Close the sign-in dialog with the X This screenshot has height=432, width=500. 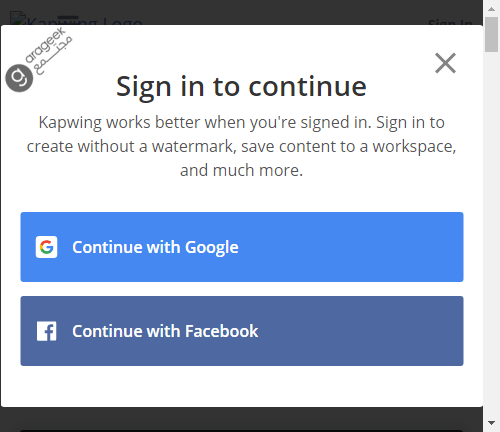(x=445, y=63)
